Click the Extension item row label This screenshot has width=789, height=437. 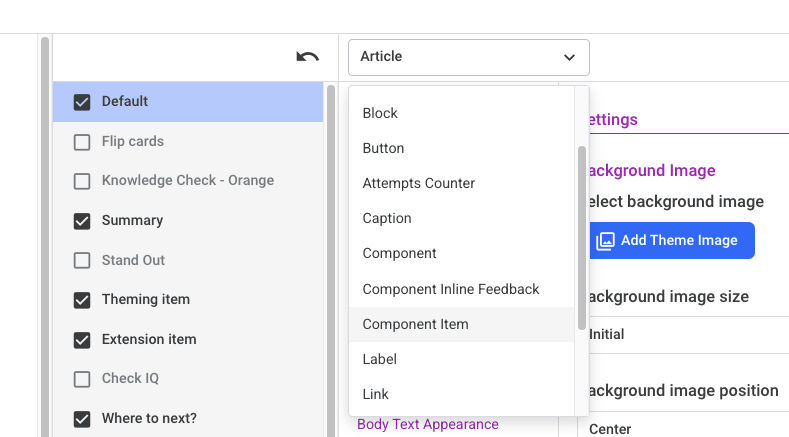pos(149,339)
